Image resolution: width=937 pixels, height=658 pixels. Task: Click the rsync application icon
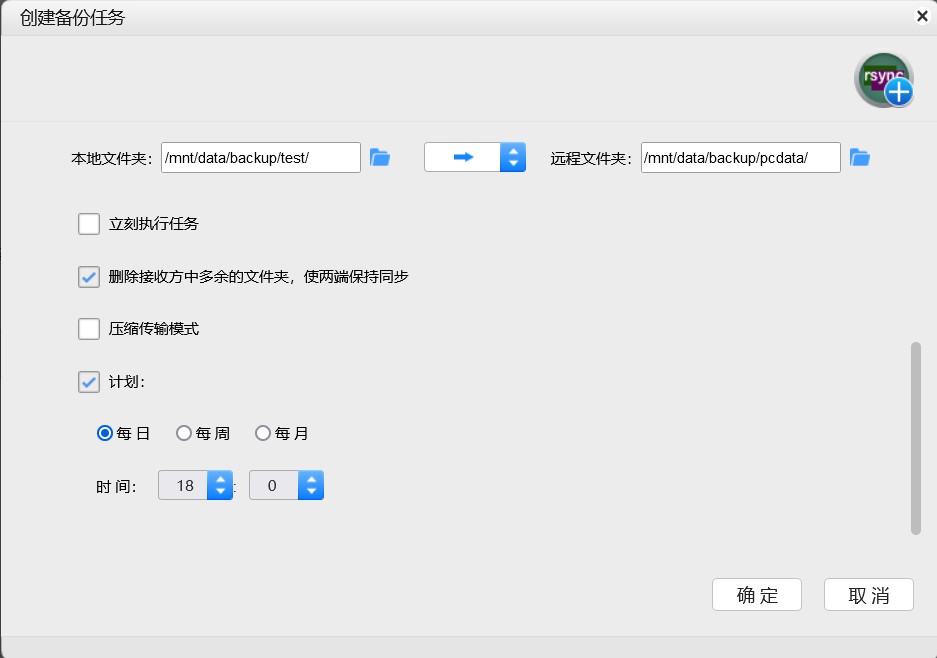tap(880, 75)
